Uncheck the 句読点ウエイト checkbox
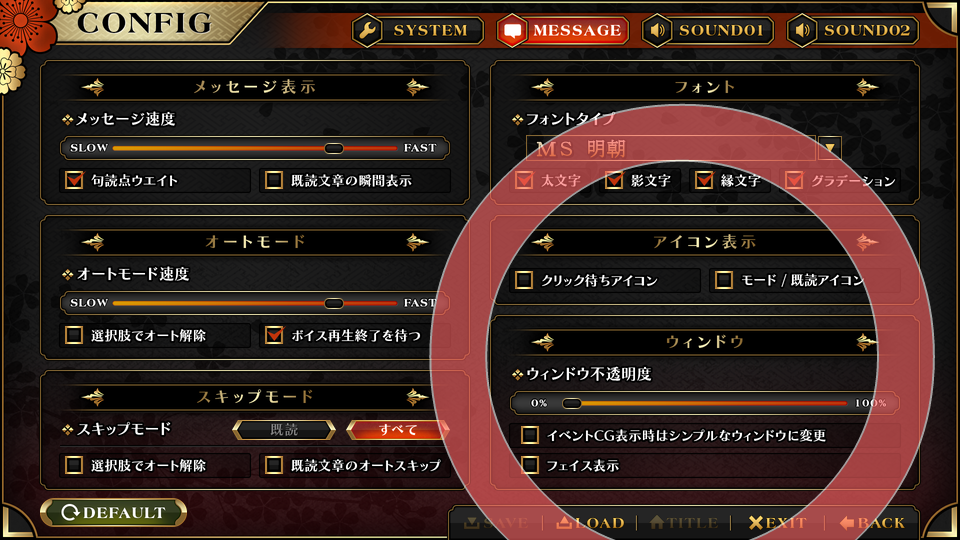The width and height of the screenshot is (960, 540). pyautogui.click(x=74, y=180)
